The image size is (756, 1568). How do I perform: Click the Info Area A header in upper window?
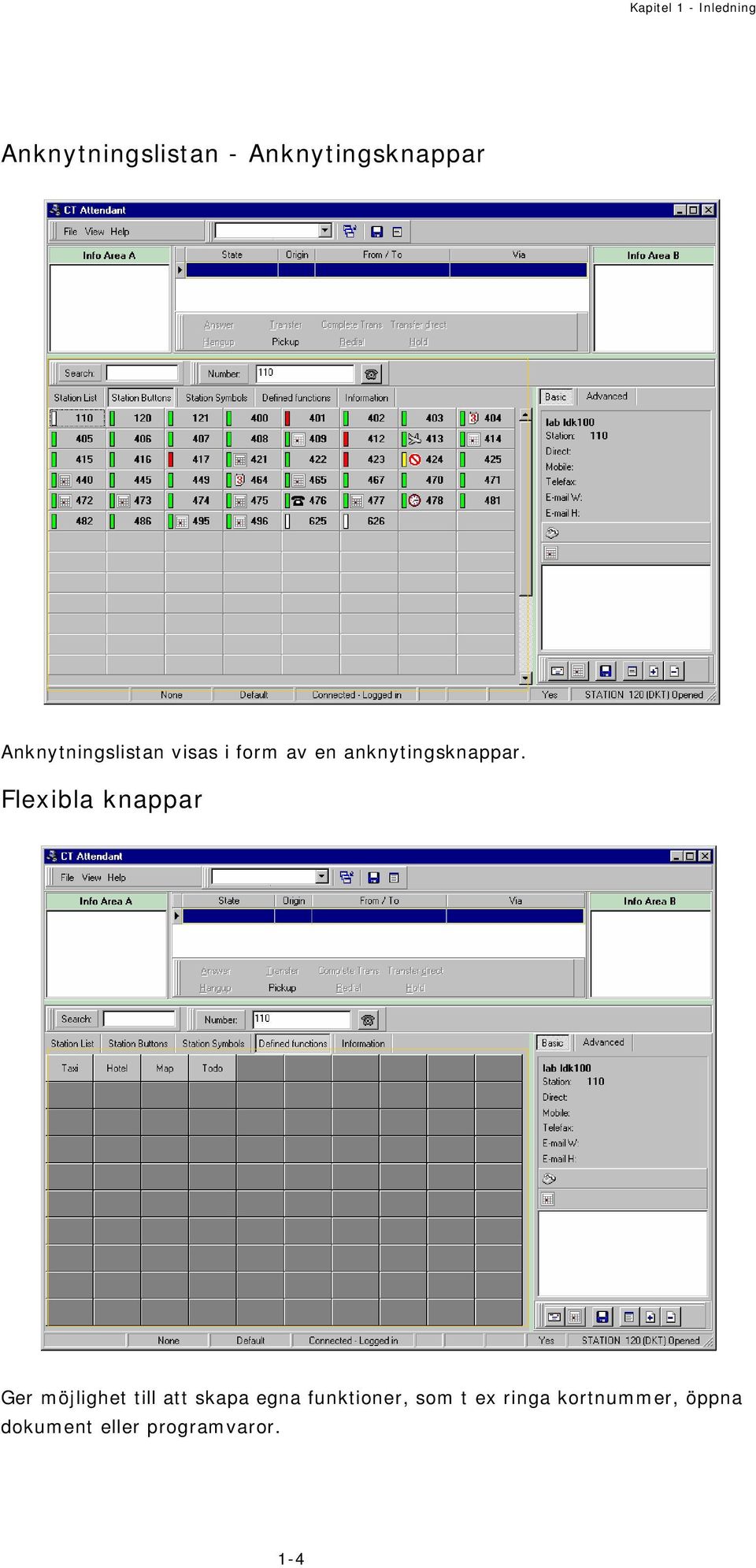[109, 255]
